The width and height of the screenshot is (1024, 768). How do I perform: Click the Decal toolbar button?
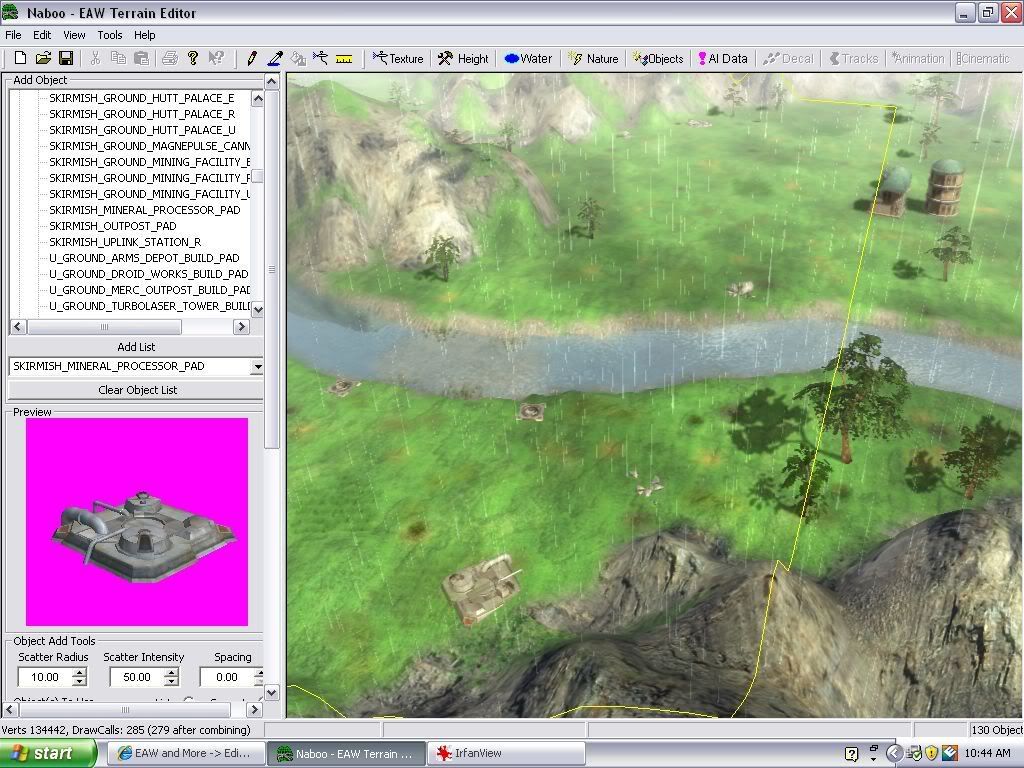(x=788, y=58)
